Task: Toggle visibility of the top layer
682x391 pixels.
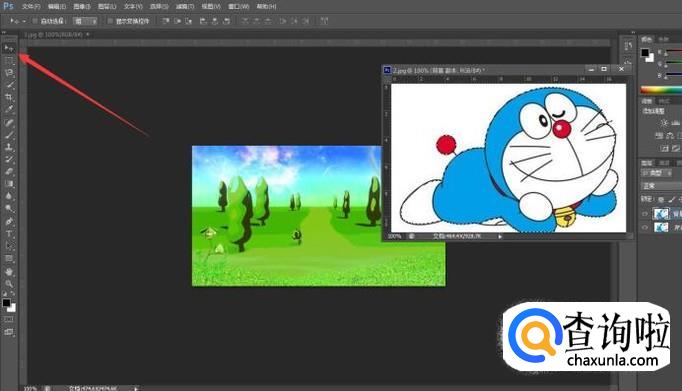Action: 645,214
